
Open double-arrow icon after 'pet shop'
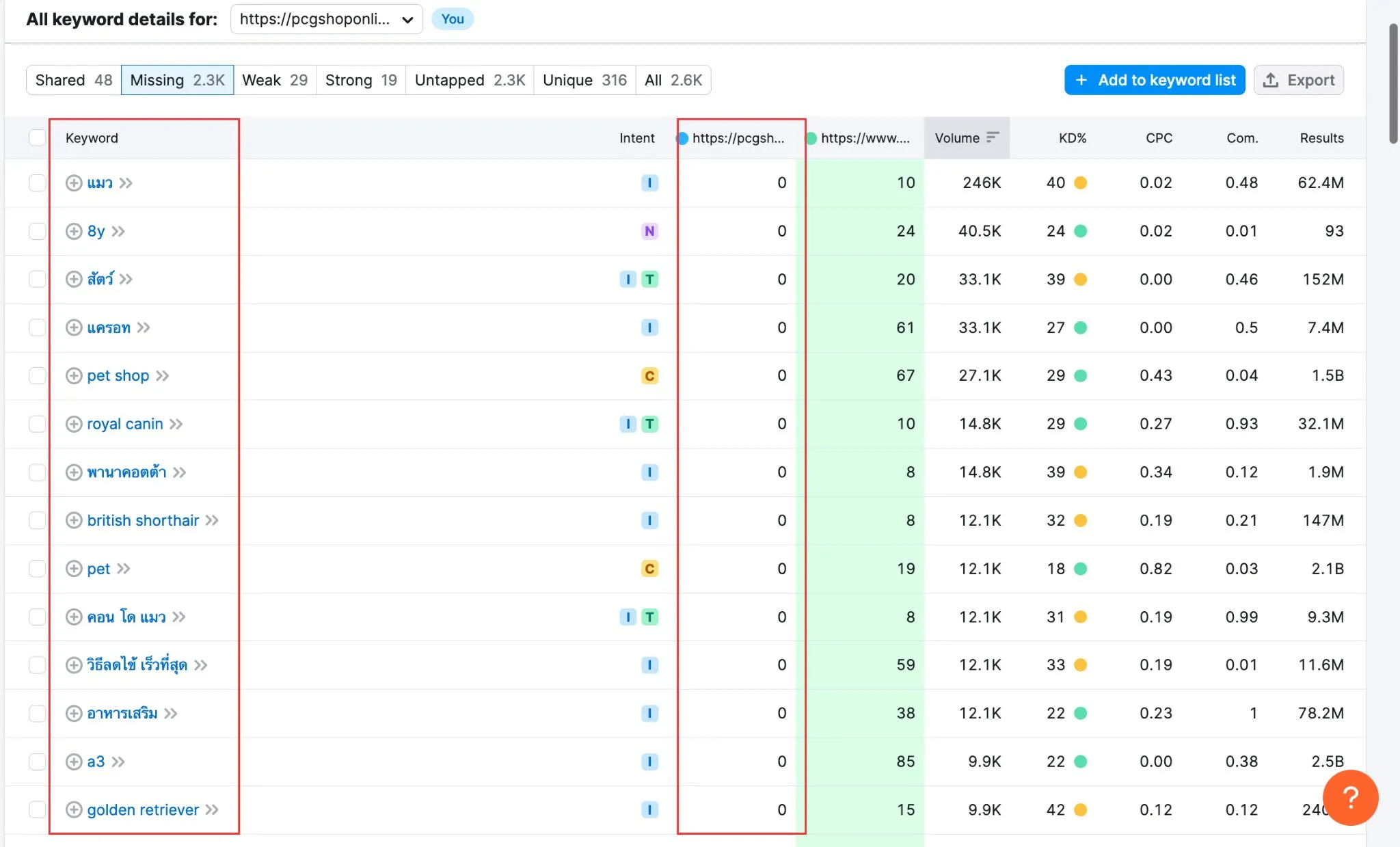pos(162,375)
